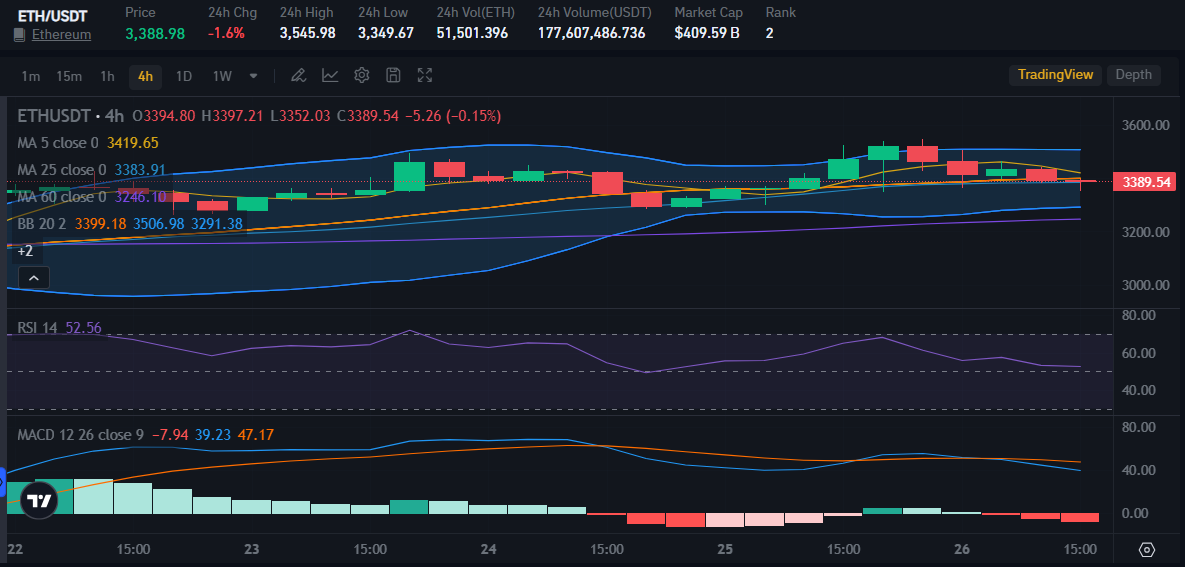Viewport: 1185px width, 567px height.
Task: Click the MA 5 value 3419.65
Action: tap(133, 143)
